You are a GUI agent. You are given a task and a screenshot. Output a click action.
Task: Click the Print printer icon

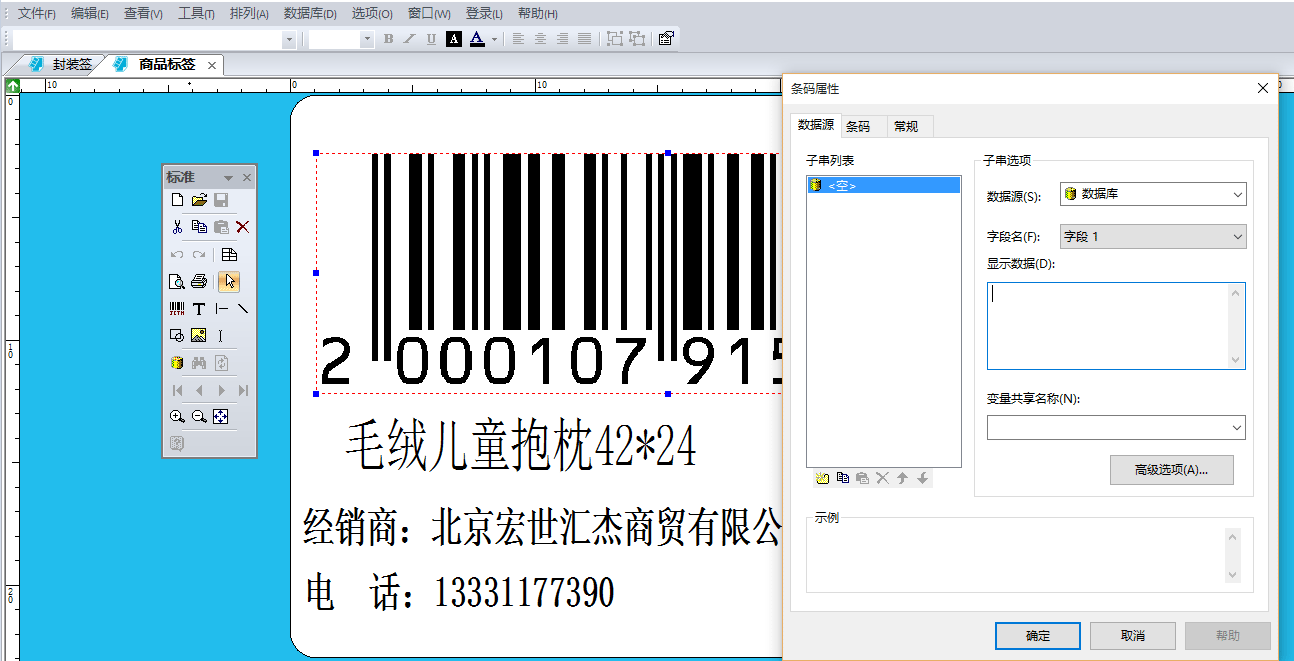click(199, 282)
